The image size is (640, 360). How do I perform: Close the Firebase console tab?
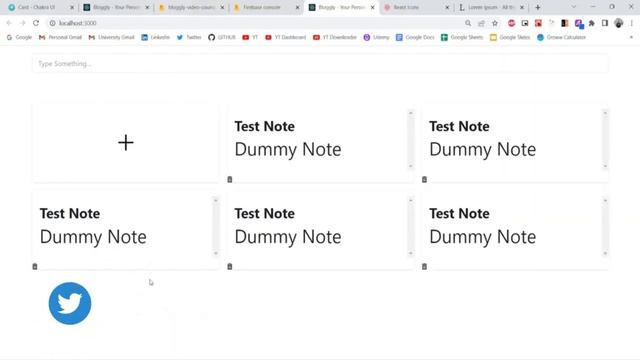[x=297, y=7]
